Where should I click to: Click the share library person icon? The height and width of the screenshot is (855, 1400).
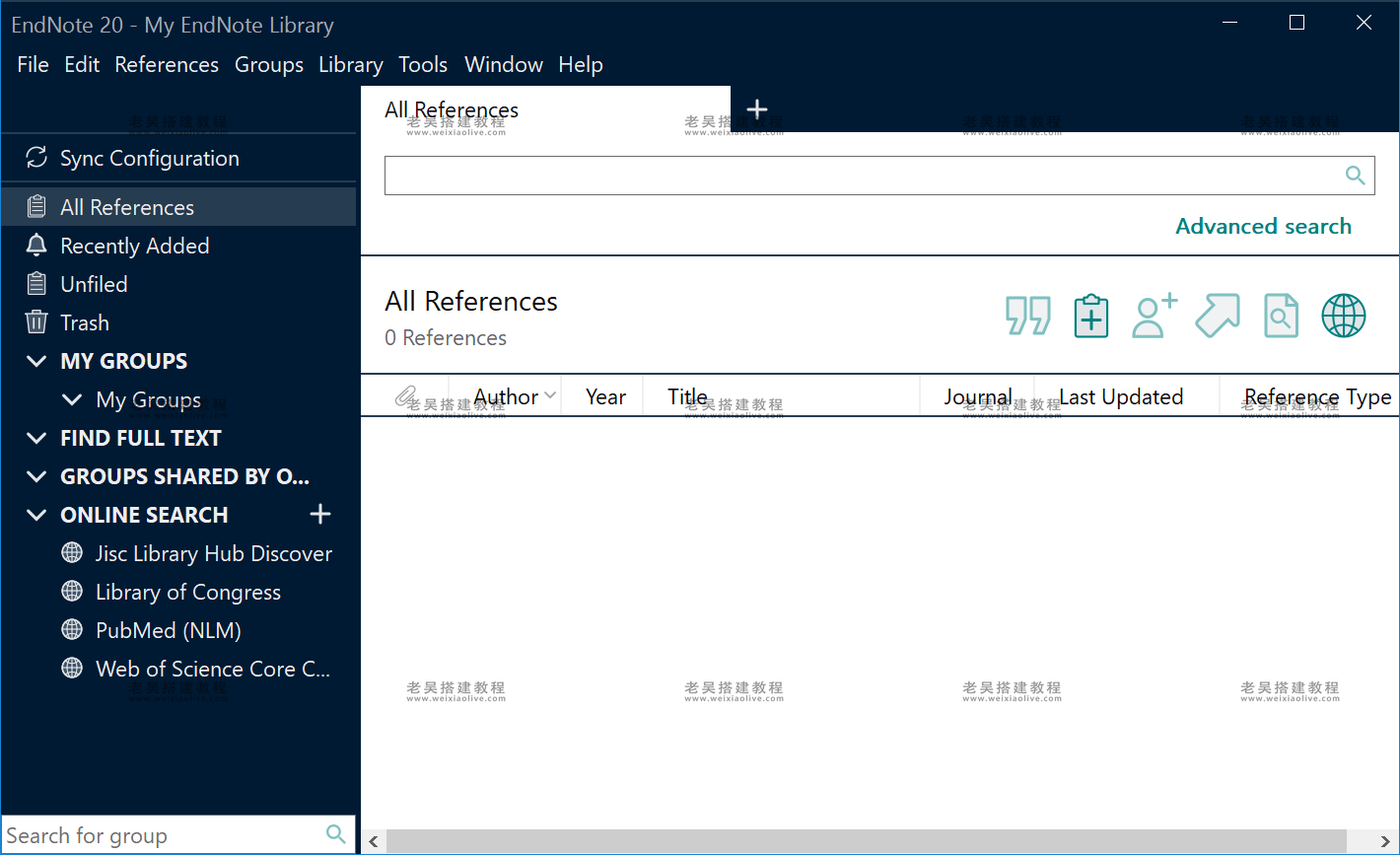coord(1154,317)
